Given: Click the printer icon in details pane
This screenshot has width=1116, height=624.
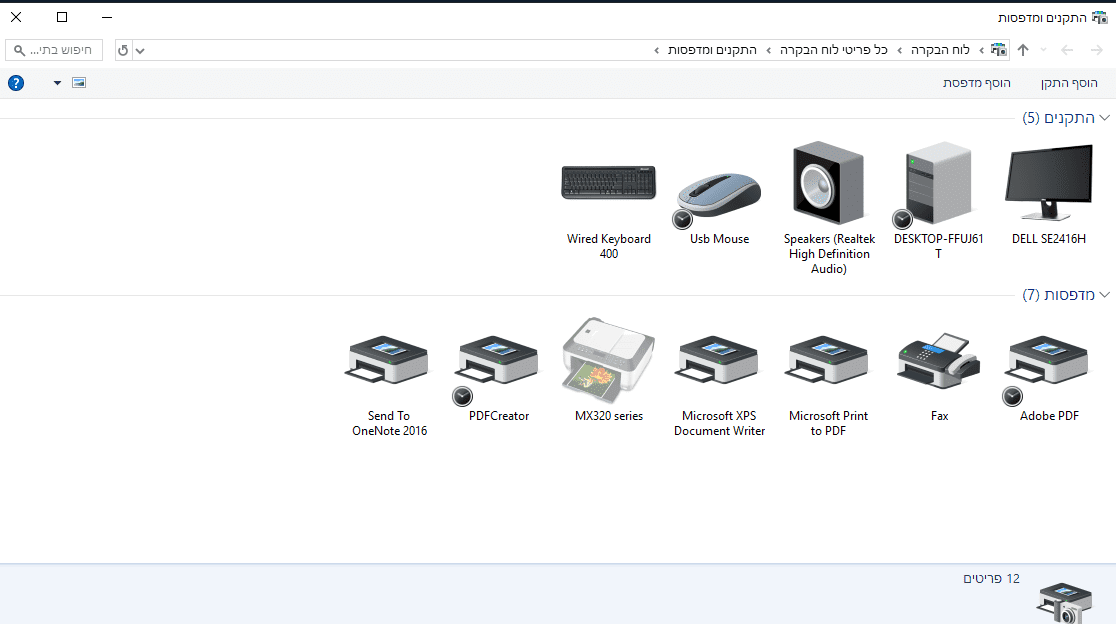Looking at the screenshot, I should tap(1064, 603).
